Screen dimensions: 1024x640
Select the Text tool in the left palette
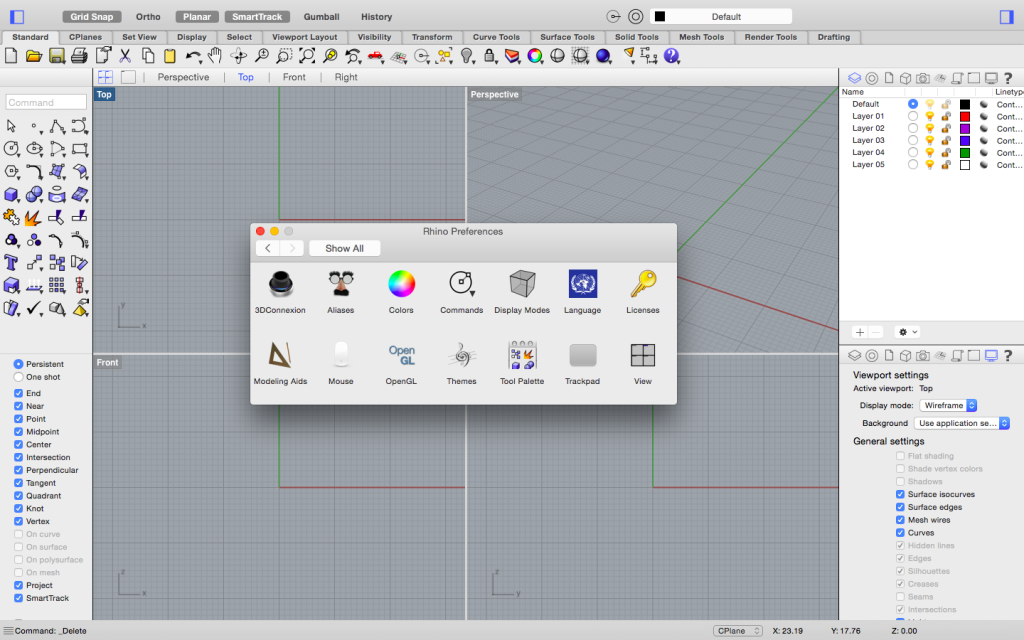(x=11, y=263)
